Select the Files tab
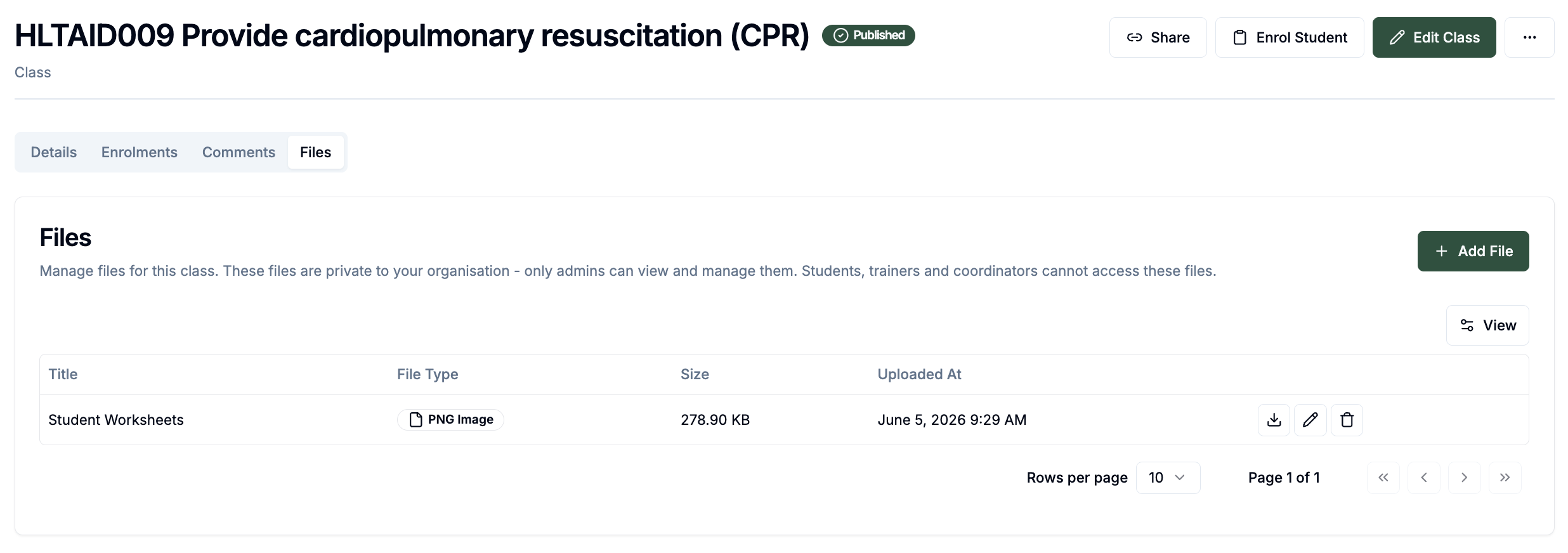The height and width of the screenshot is (553, 1568). click(x=316, y=152)
